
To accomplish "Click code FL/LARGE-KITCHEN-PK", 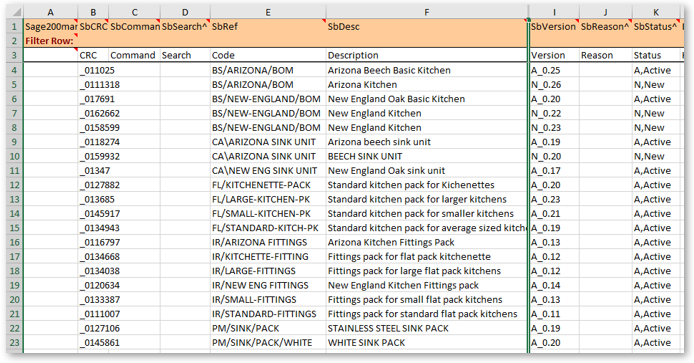I will [268, 199].
